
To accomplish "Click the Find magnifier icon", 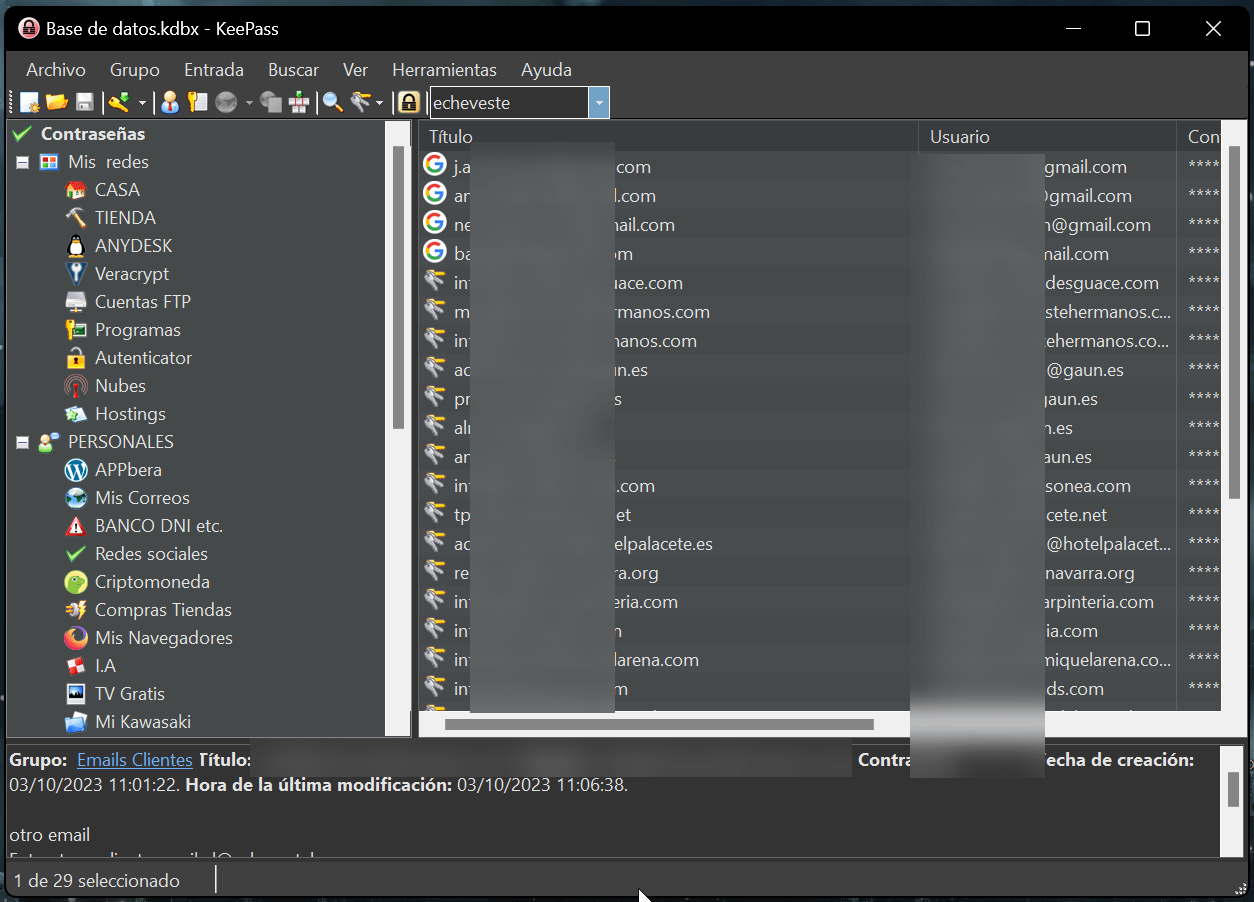I will 332,102.
